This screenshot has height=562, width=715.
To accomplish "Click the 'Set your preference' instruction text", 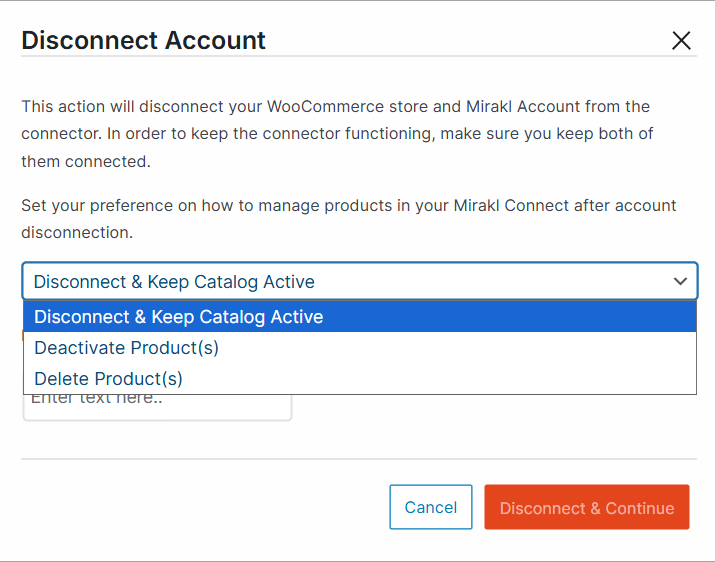I will pyautogui.click(x=348, y=218).
